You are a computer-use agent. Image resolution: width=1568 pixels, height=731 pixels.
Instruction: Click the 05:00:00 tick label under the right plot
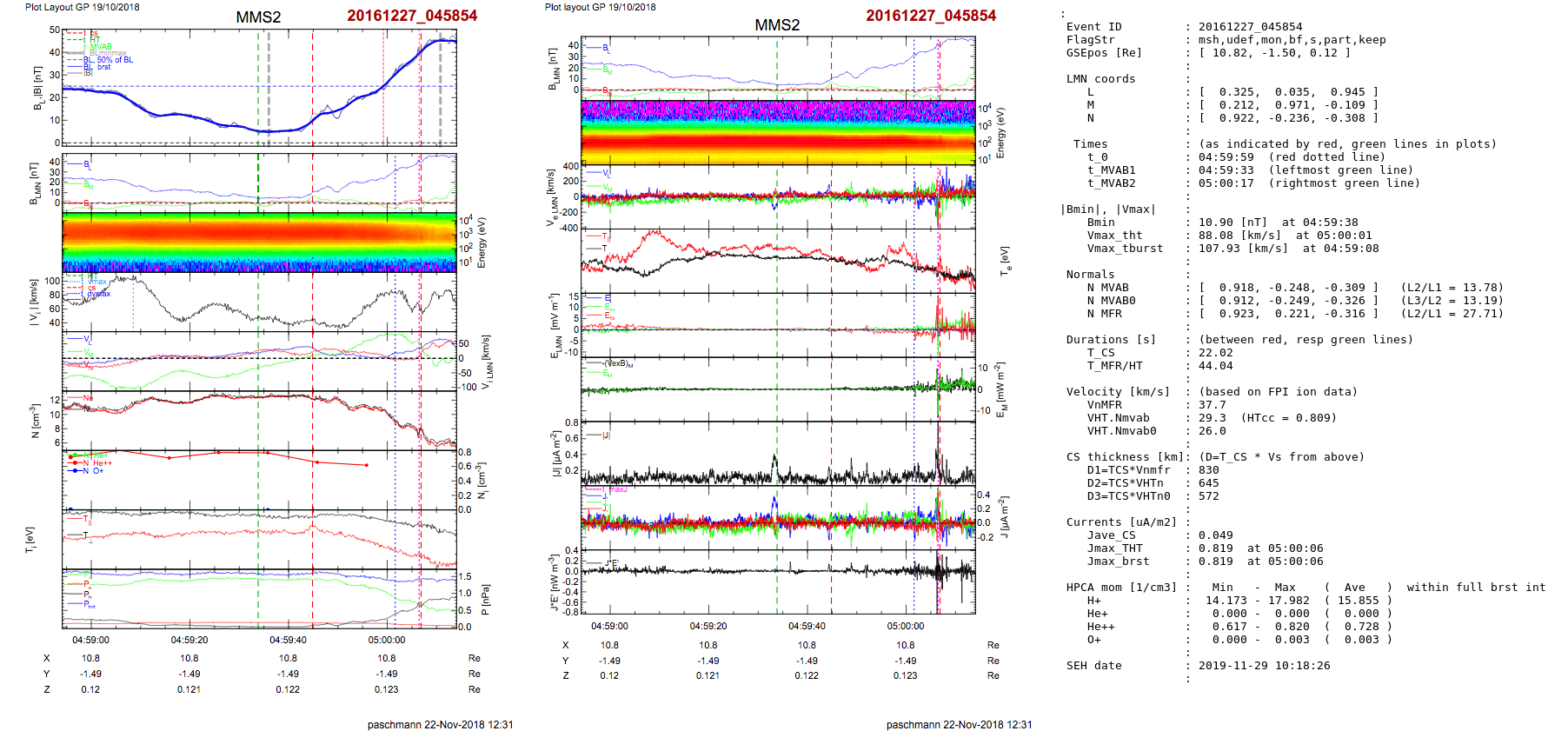(x=905, y=627)
